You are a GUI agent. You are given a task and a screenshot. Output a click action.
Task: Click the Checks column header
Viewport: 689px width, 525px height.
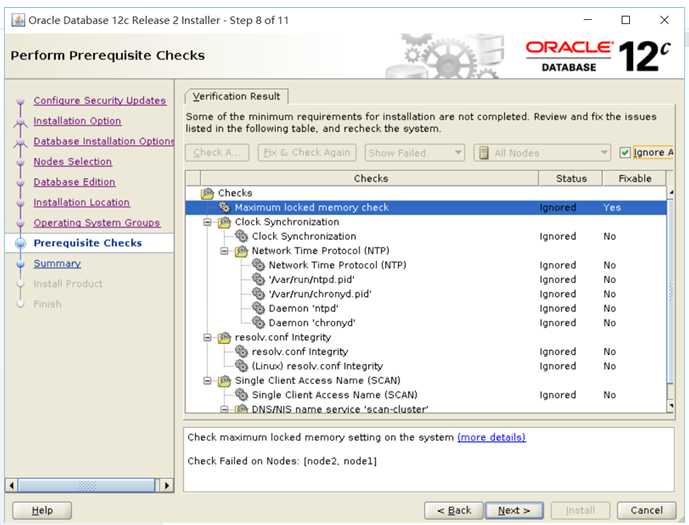pos(370,178)
